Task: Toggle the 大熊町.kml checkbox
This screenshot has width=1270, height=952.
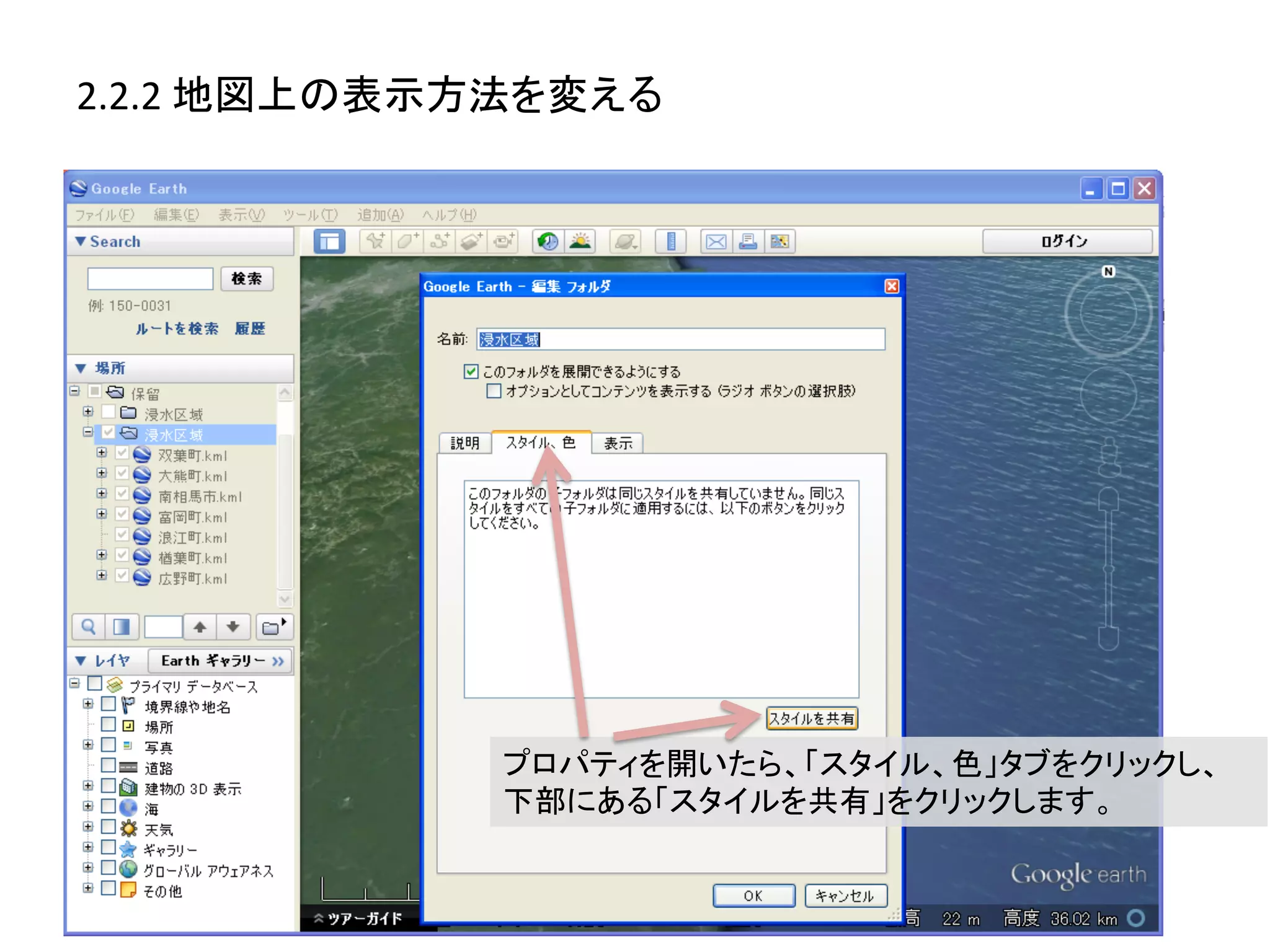Action: click(x=122, y=474)
